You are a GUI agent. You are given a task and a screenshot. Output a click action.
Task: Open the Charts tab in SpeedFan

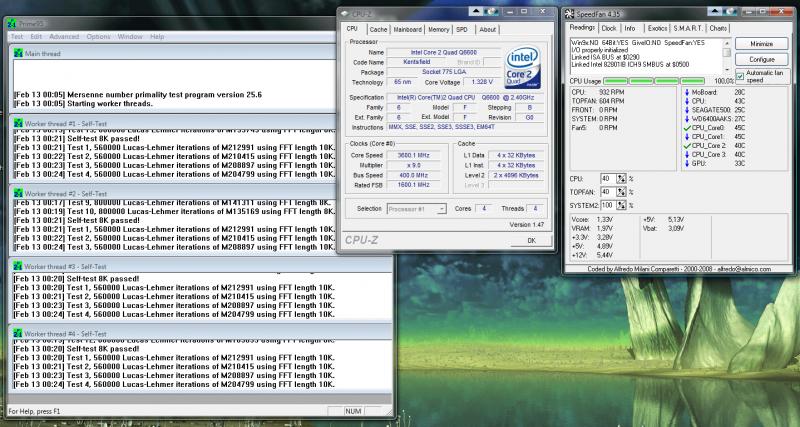[x=718, y=29]
